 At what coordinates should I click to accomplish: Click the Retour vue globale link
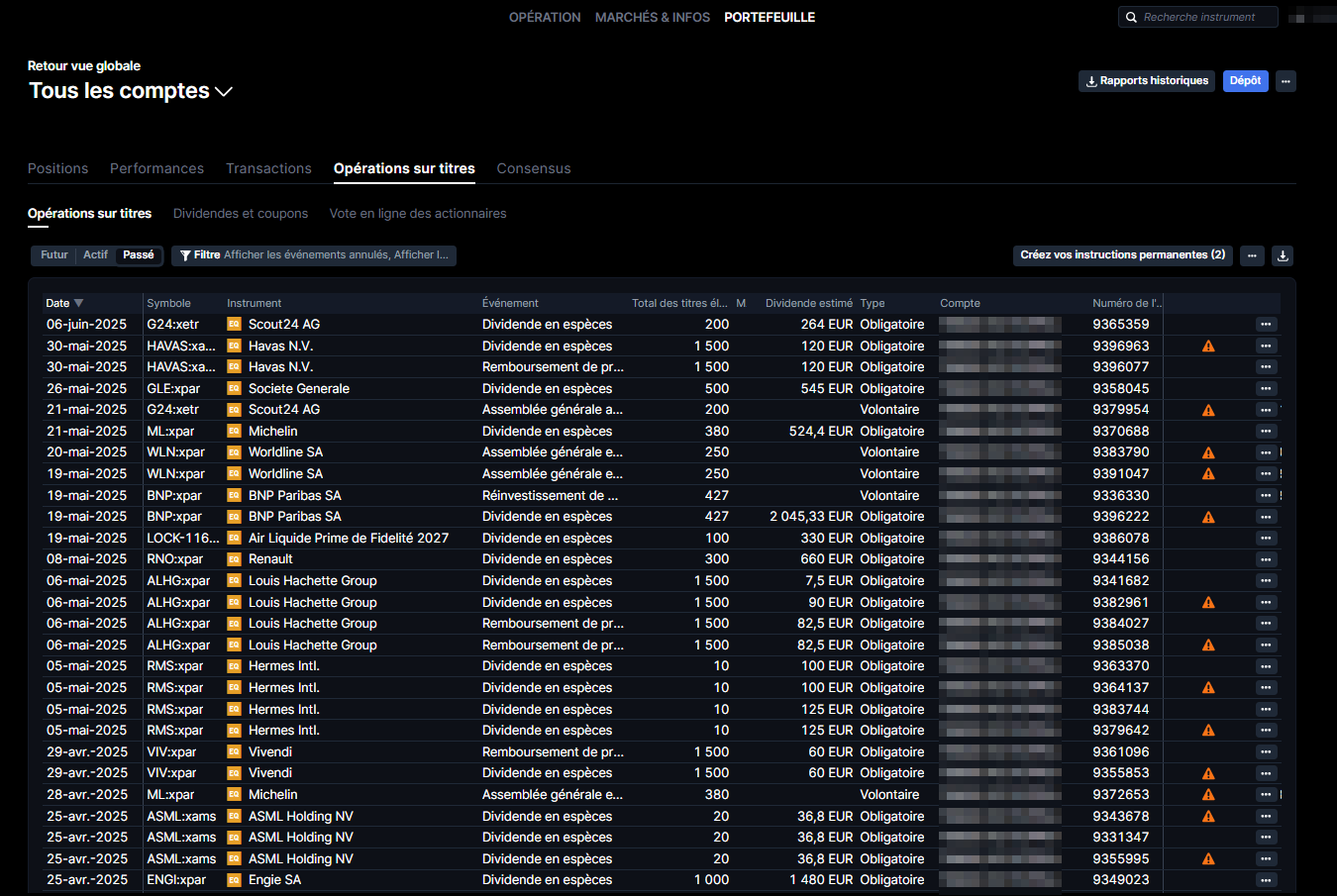[x=84, y=66]
